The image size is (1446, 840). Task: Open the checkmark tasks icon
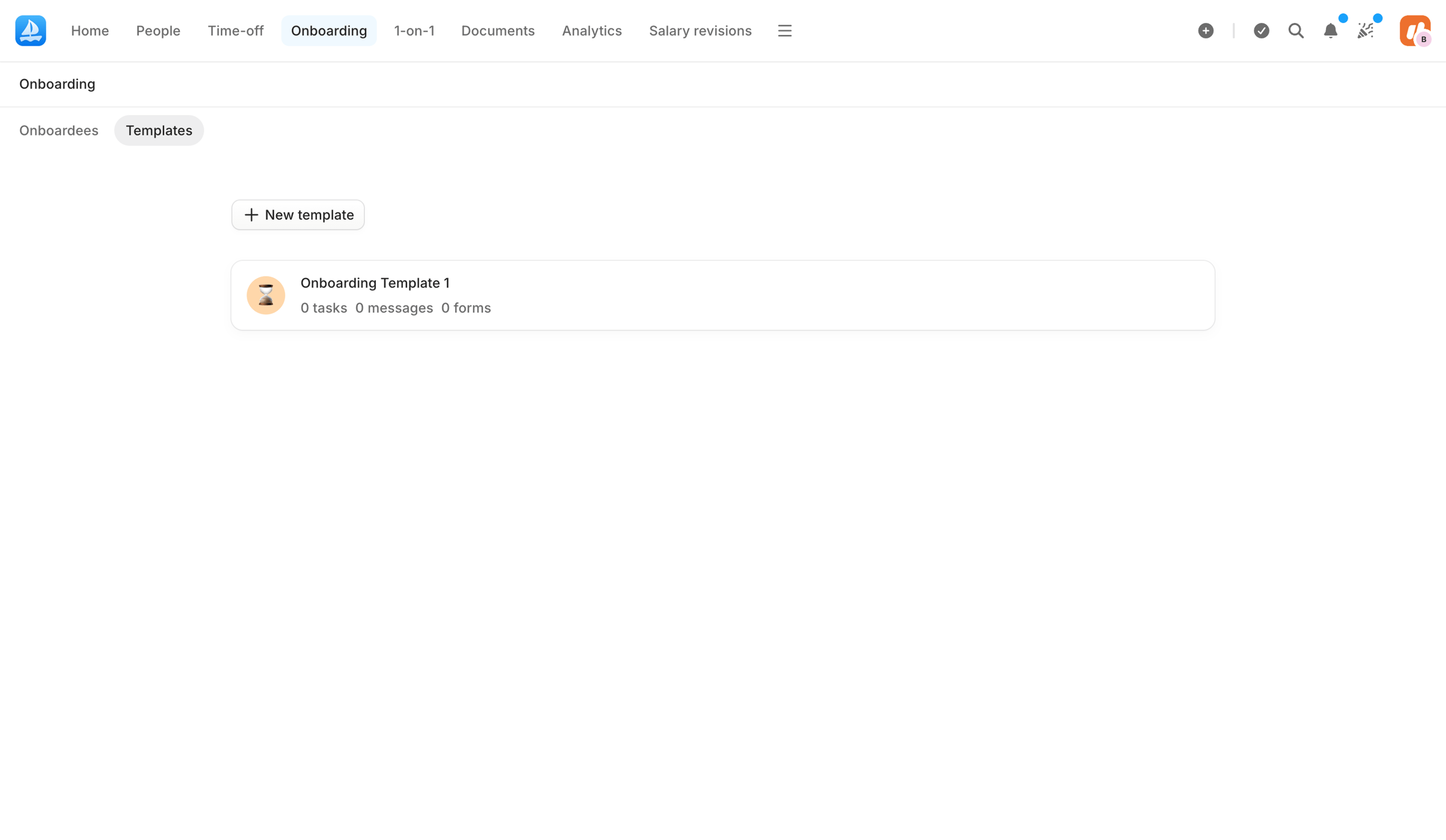(x=1261, y=31)
